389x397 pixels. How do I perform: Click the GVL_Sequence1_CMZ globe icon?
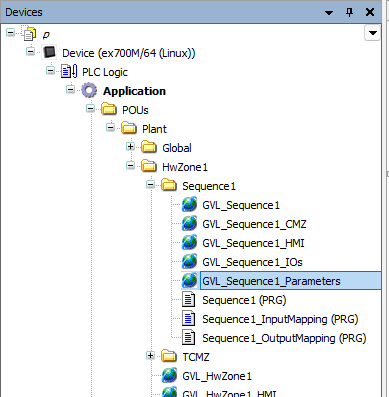tap(189, 223)
